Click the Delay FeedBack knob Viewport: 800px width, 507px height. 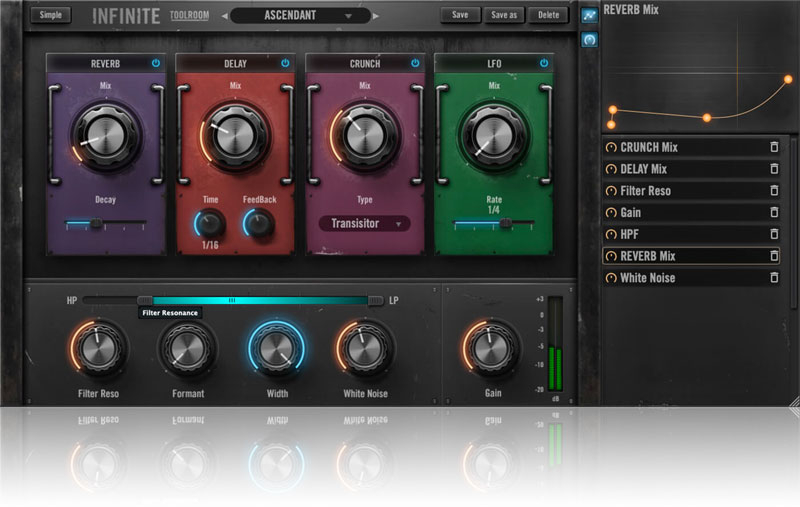(259, 224)
